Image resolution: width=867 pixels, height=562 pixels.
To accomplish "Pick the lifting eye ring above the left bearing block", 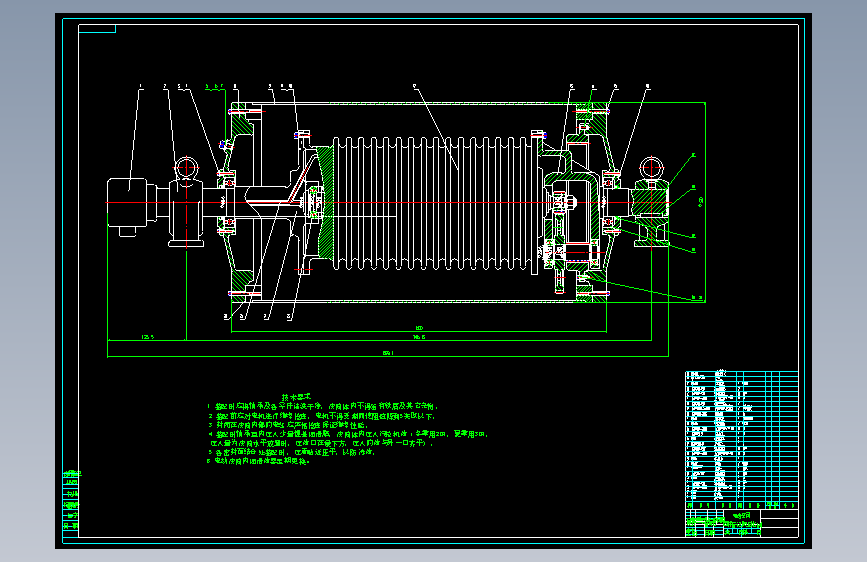I will (186, 168).
